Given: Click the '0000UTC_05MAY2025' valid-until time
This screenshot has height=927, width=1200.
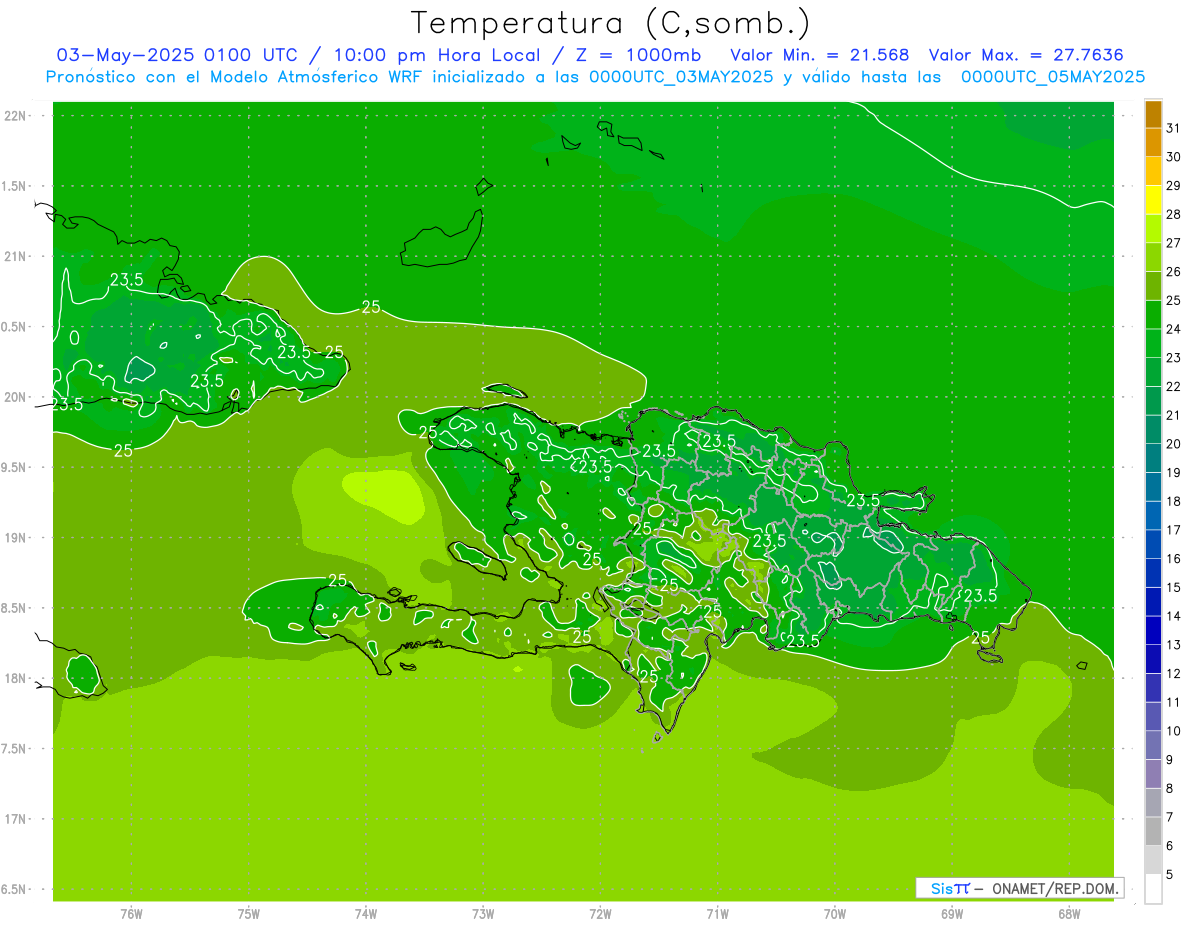Looking at the screenshot, I should (x=1053, y=77).
